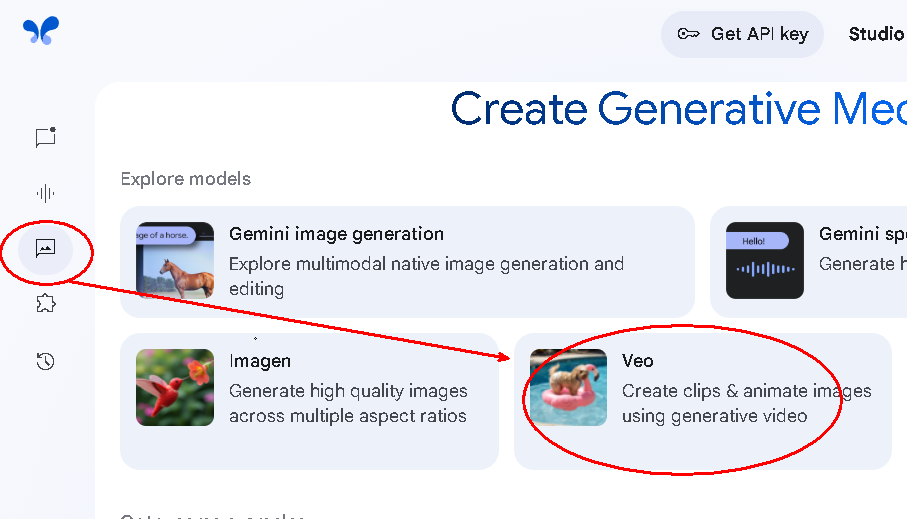907x519 pixels.
Task: Open the Gemini speech card title
Action: (x=861, y=234)
